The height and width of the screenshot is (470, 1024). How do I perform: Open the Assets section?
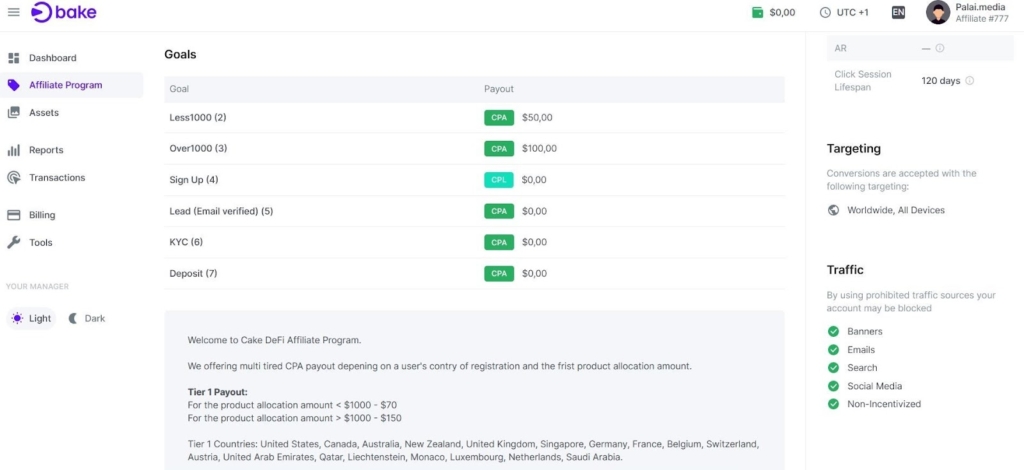point(44,113)
